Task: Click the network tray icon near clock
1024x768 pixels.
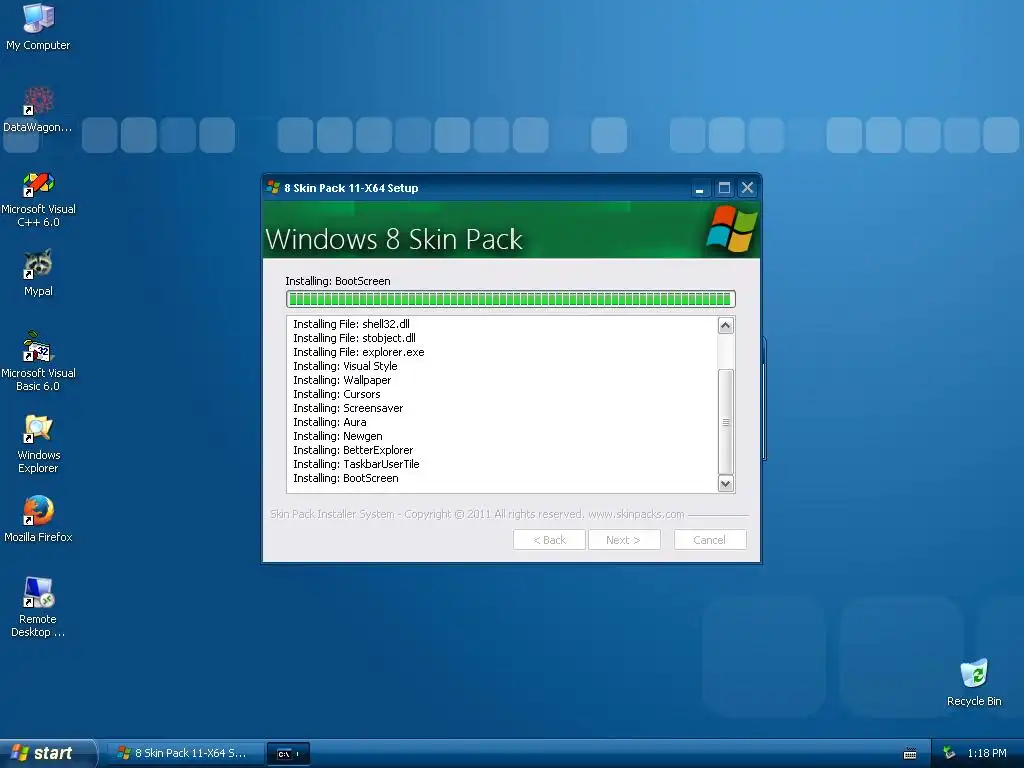Action: (x=949, y=753)
